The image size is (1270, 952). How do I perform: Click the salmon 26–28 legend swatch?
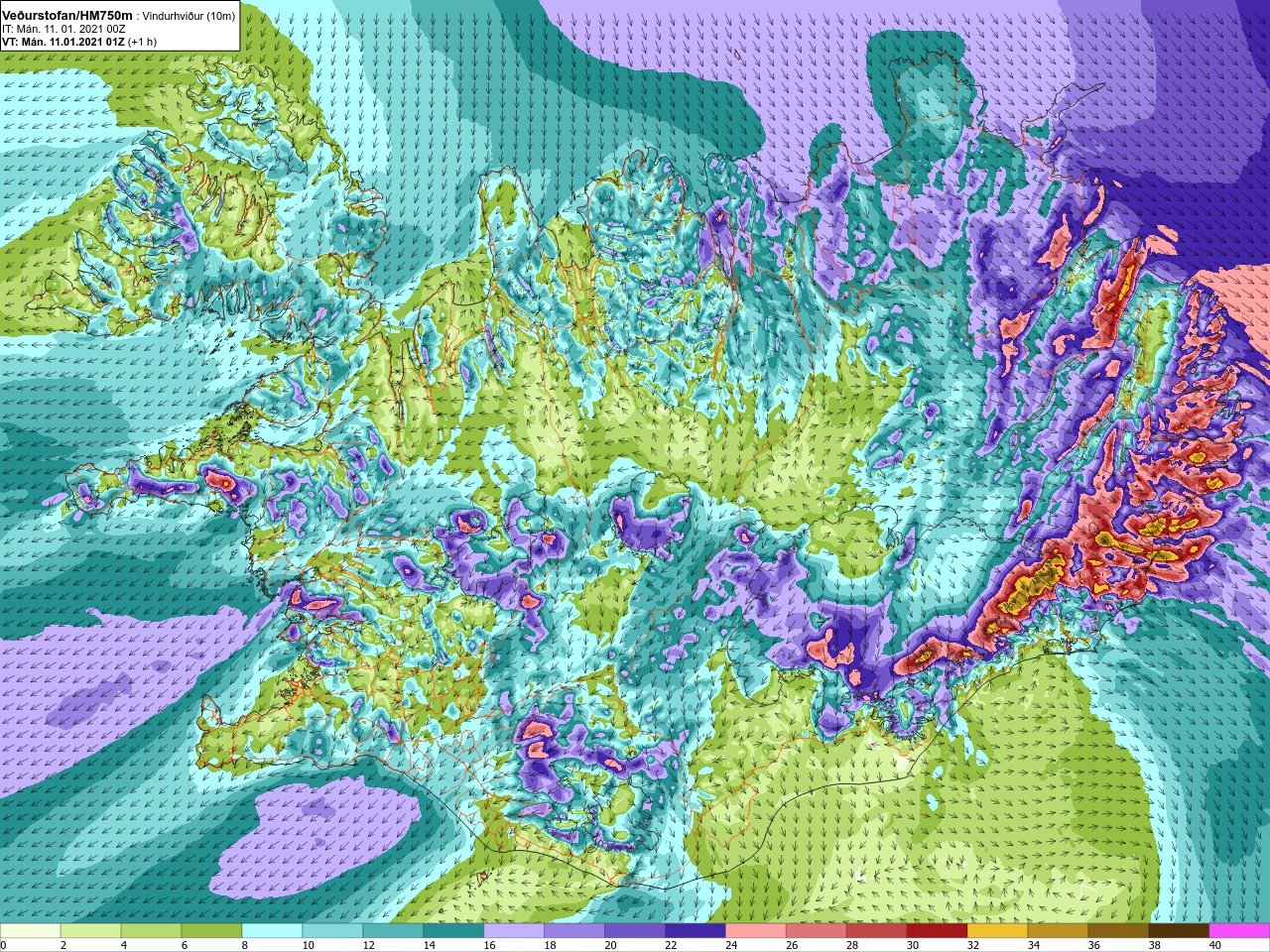(x=817, y=928)
